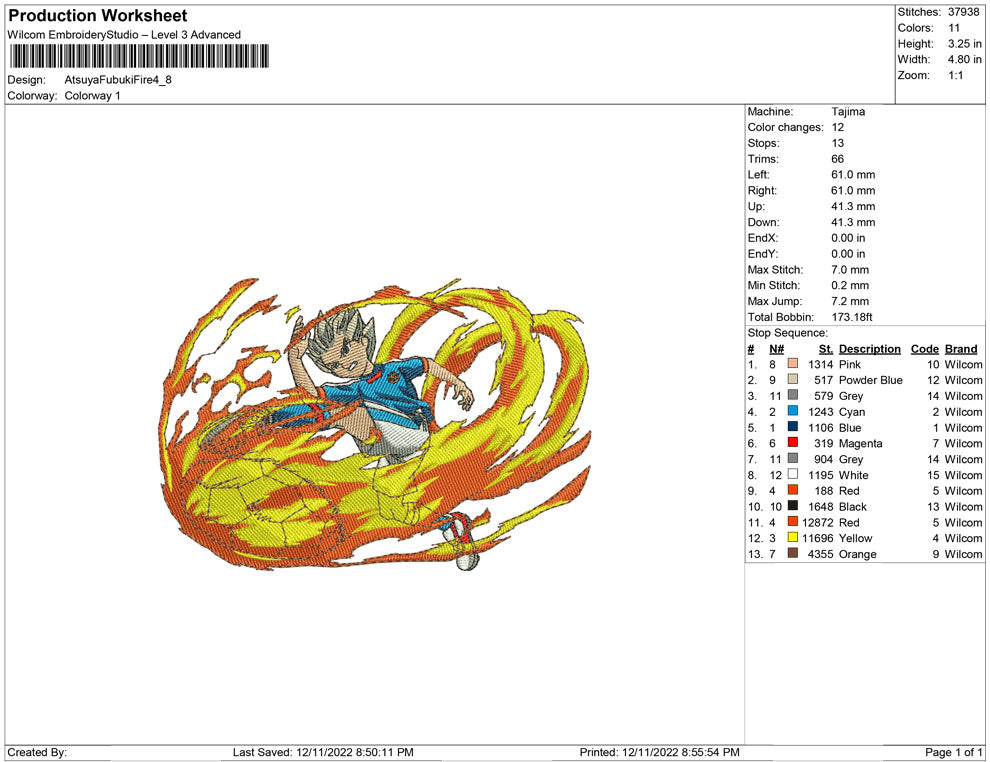Click the barcode below the worksheet title
990x762 pixels.
[138, 56]
